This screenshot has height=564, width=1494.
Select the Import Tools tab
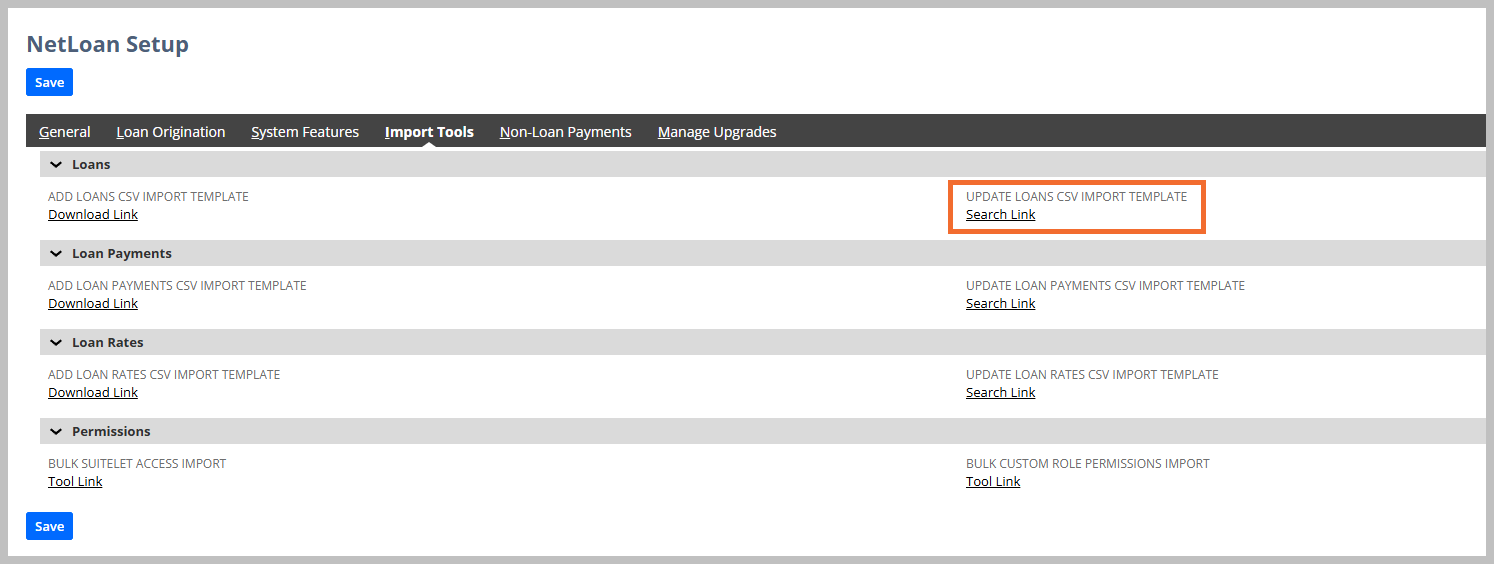pyautogui.click(x=429, y=132)
